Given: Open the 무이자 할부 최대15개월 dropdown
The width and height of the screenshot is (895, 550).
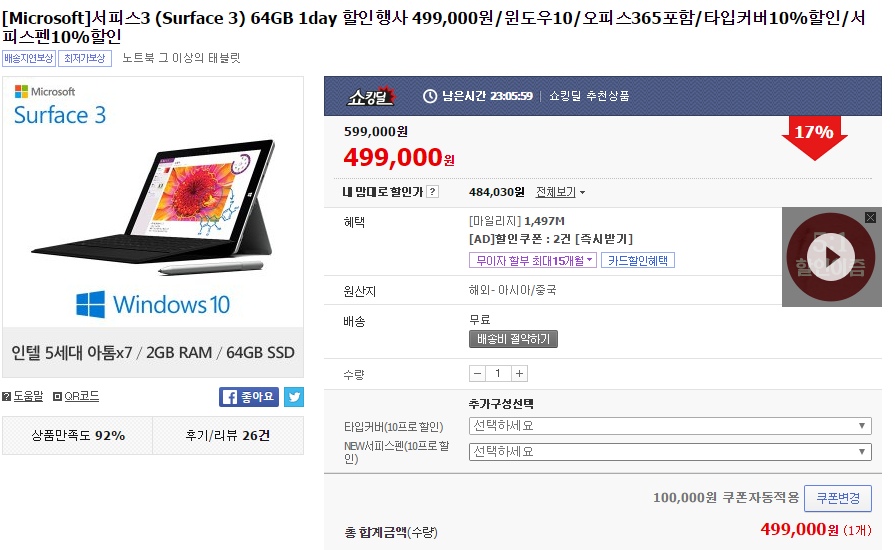Looking at the screenshot, I should [x=533, y=261].
